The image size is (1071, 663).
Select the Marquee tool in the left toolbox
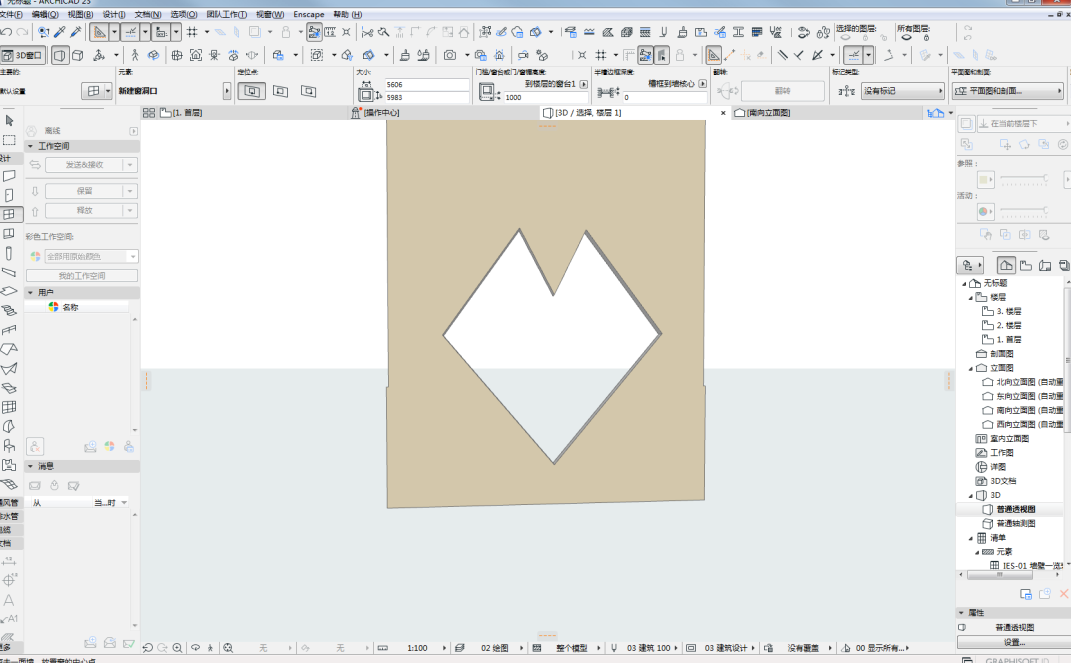click(x=9, y=140)
